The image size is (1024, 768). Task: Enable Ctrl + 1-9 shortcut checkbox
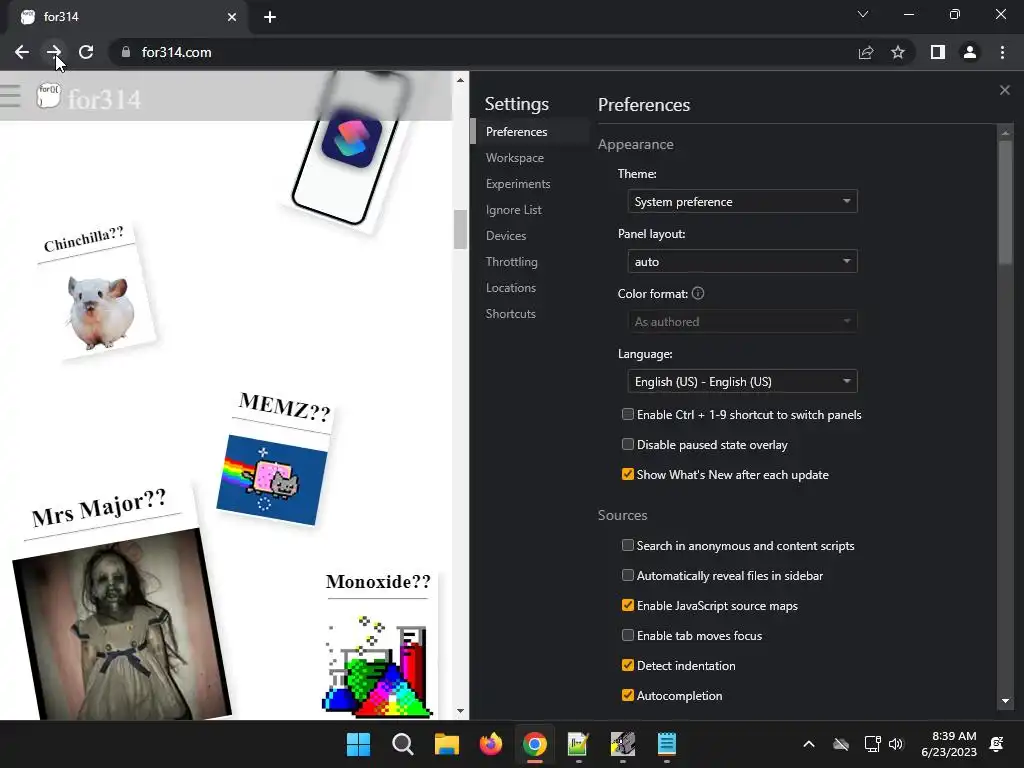[628, 414]
